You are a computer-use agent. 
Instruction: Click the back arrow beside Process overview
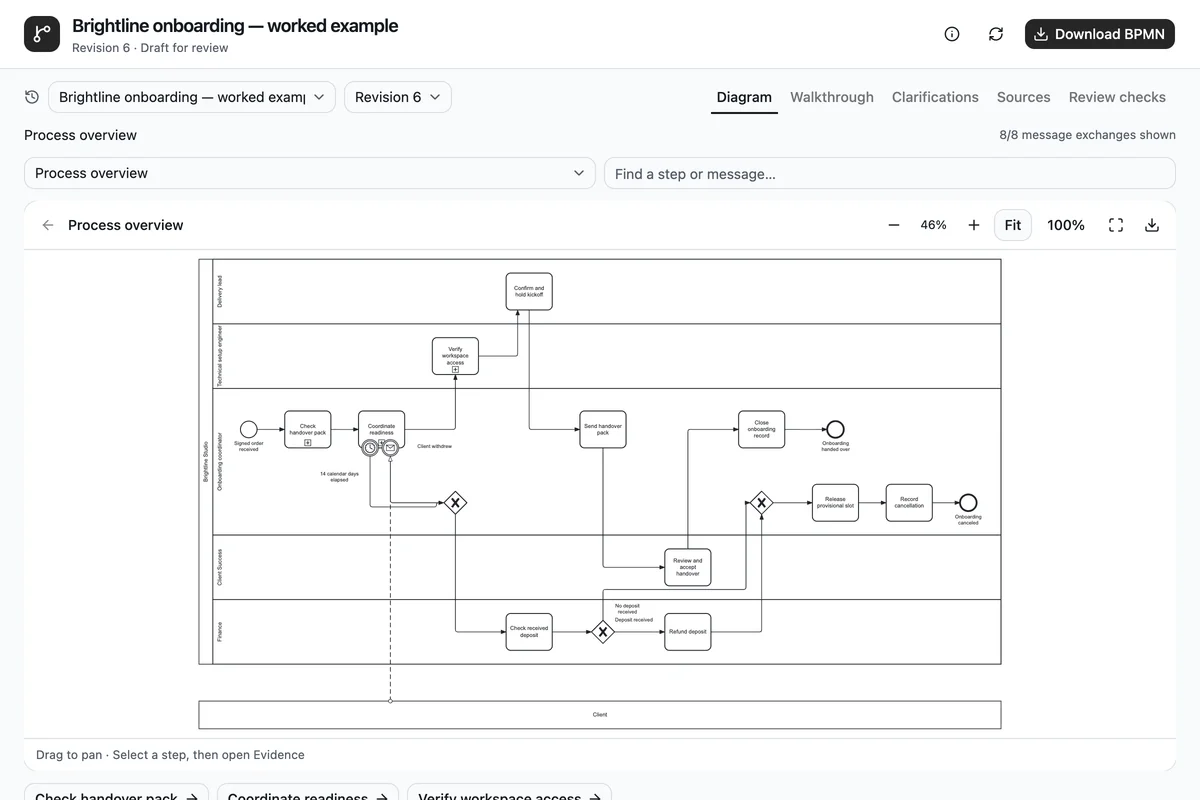(48, 225)
